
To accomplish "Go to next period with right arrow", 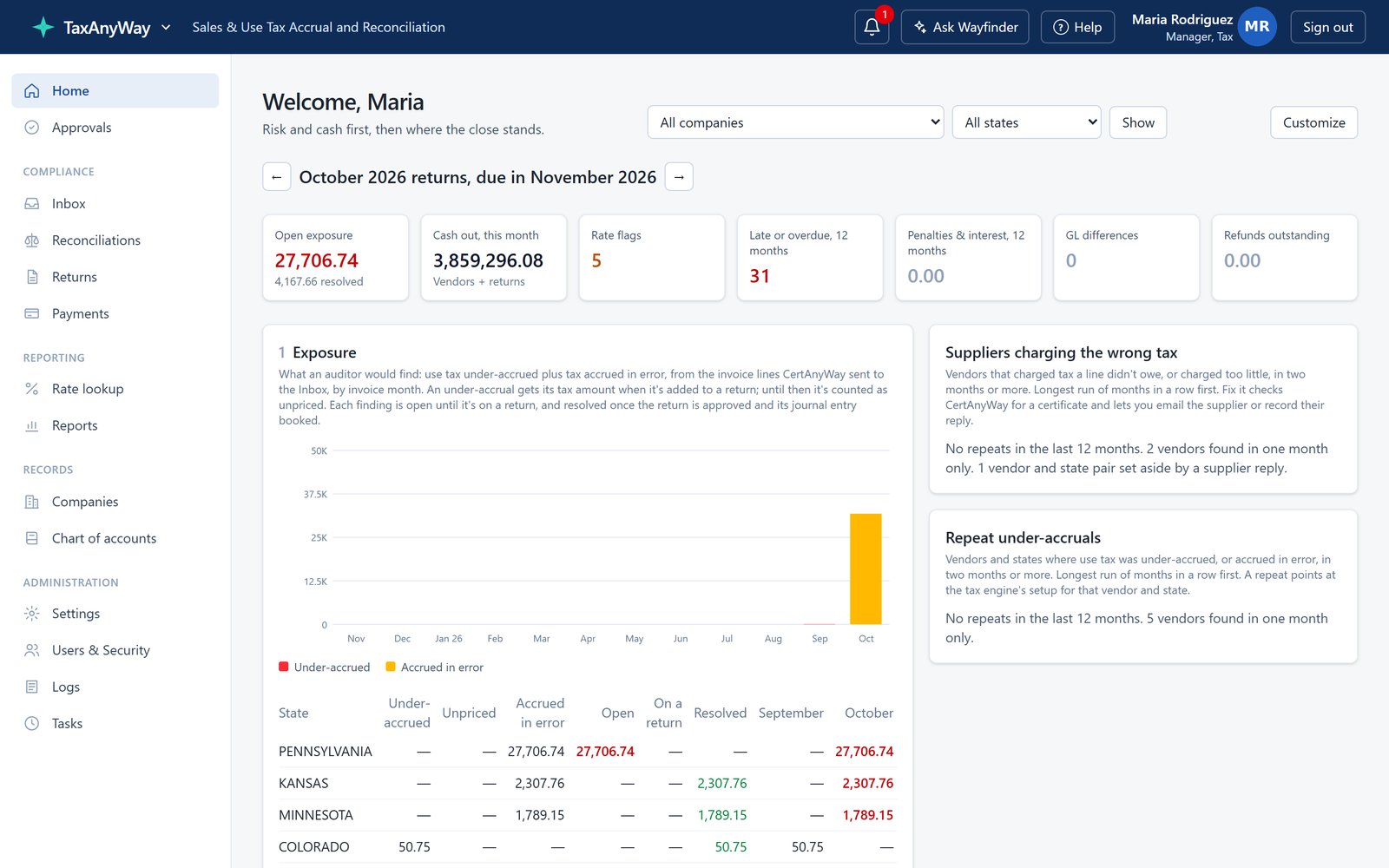I will pos(679,177).
